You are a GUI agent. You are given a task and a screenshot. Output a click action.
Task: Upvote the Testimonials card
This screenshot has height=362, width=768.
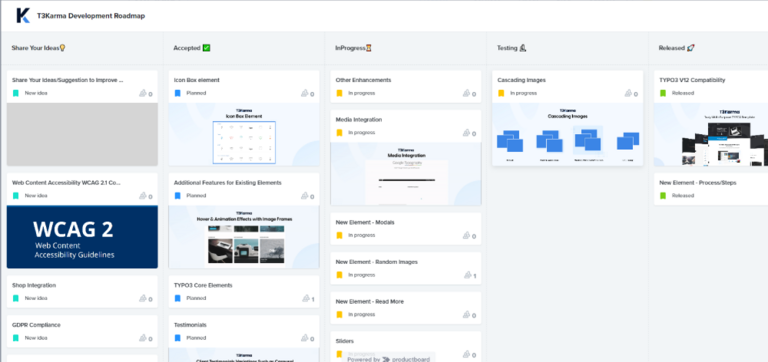[x=307, y=338]
